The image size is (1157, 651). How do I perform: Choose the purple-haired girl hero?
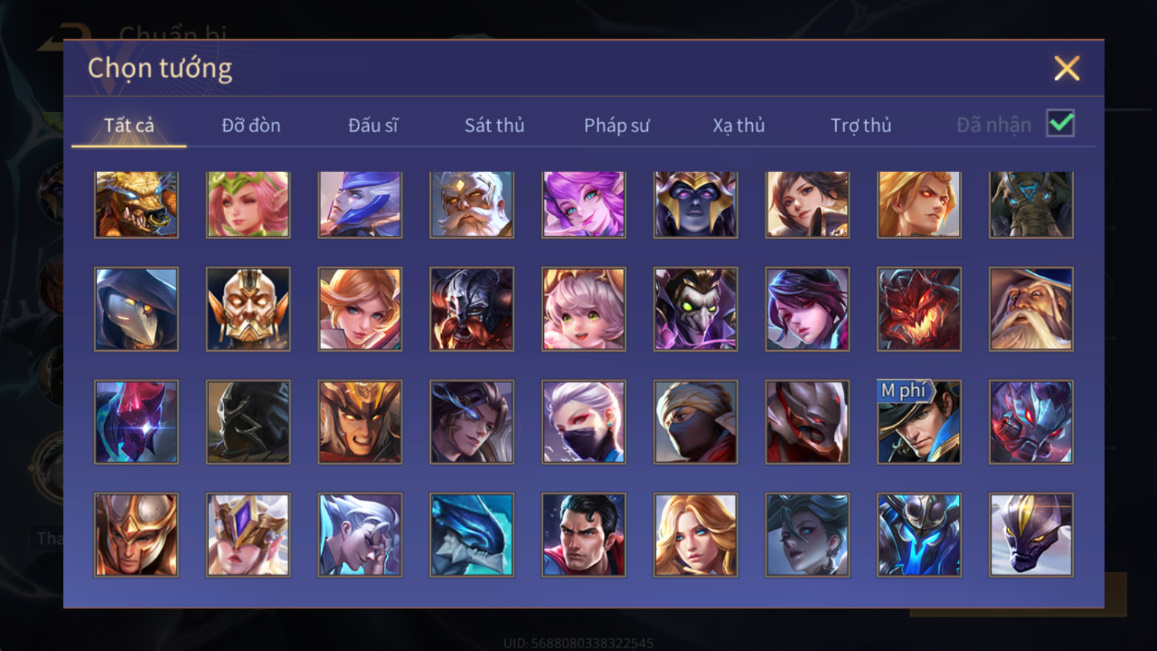click(x=584, y=204)
